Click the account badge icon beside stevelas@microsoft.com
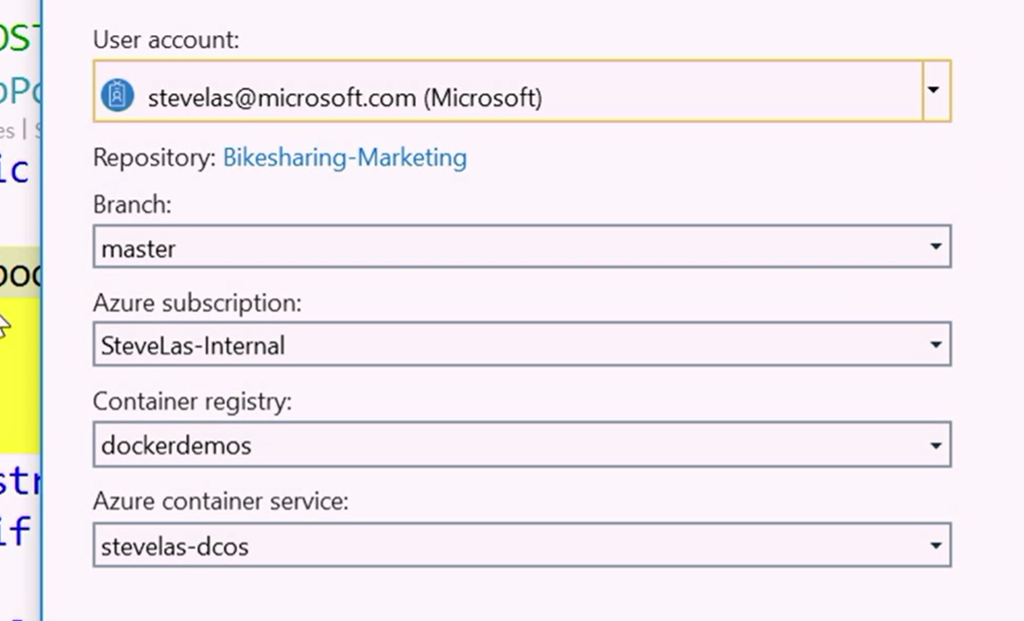Image resolution: width=1024 pixels, height=621 pixels. click(118, 96)
